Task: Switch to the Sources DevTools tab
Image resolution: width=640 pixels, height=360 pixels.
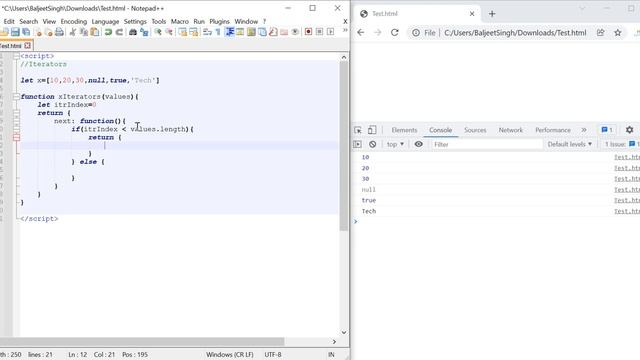Action: coord(475,130)
